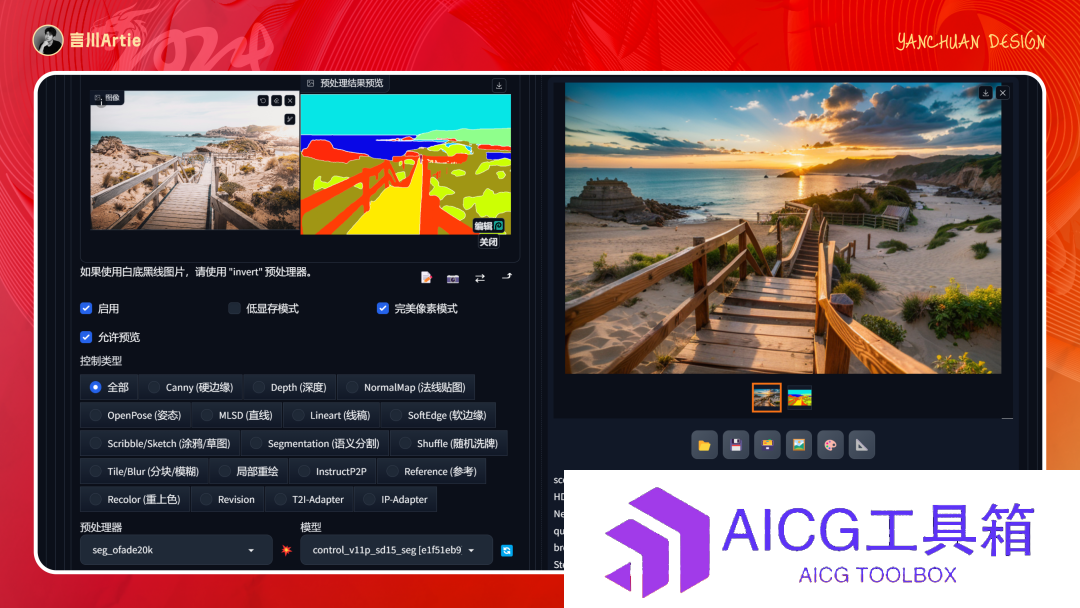
Task: Pick the Recolor (重上色) control type
Action: 135,499
